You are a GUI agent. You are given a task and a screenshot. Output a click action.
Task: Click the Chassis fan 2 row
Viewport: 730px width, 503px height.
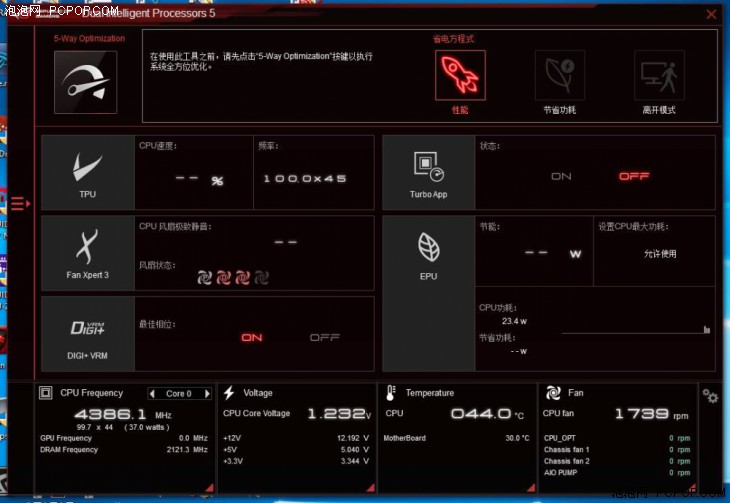point(617,461)
